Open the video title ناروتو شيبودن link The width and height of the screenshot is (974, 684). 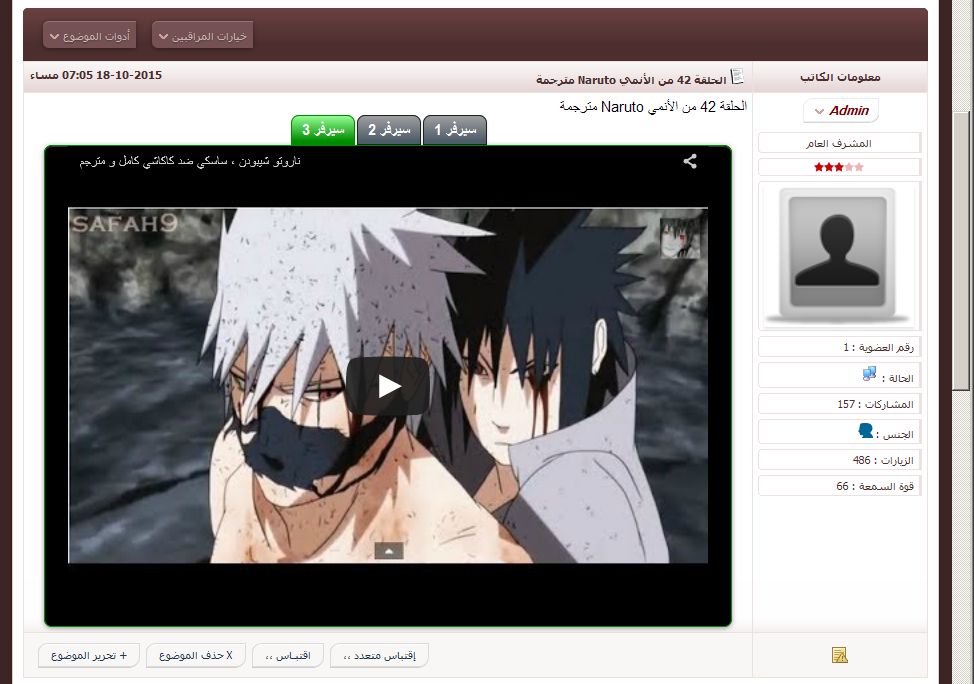[190, 162]
